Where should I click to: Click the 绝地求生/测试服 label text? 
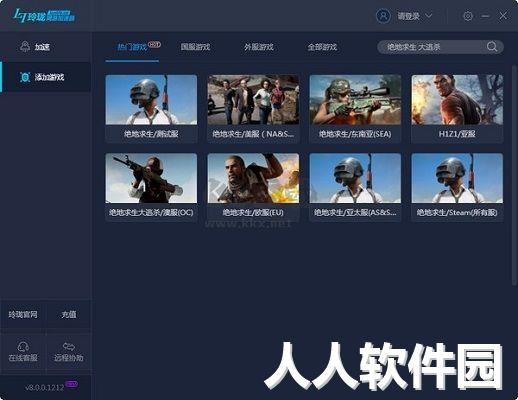(151, 134)
